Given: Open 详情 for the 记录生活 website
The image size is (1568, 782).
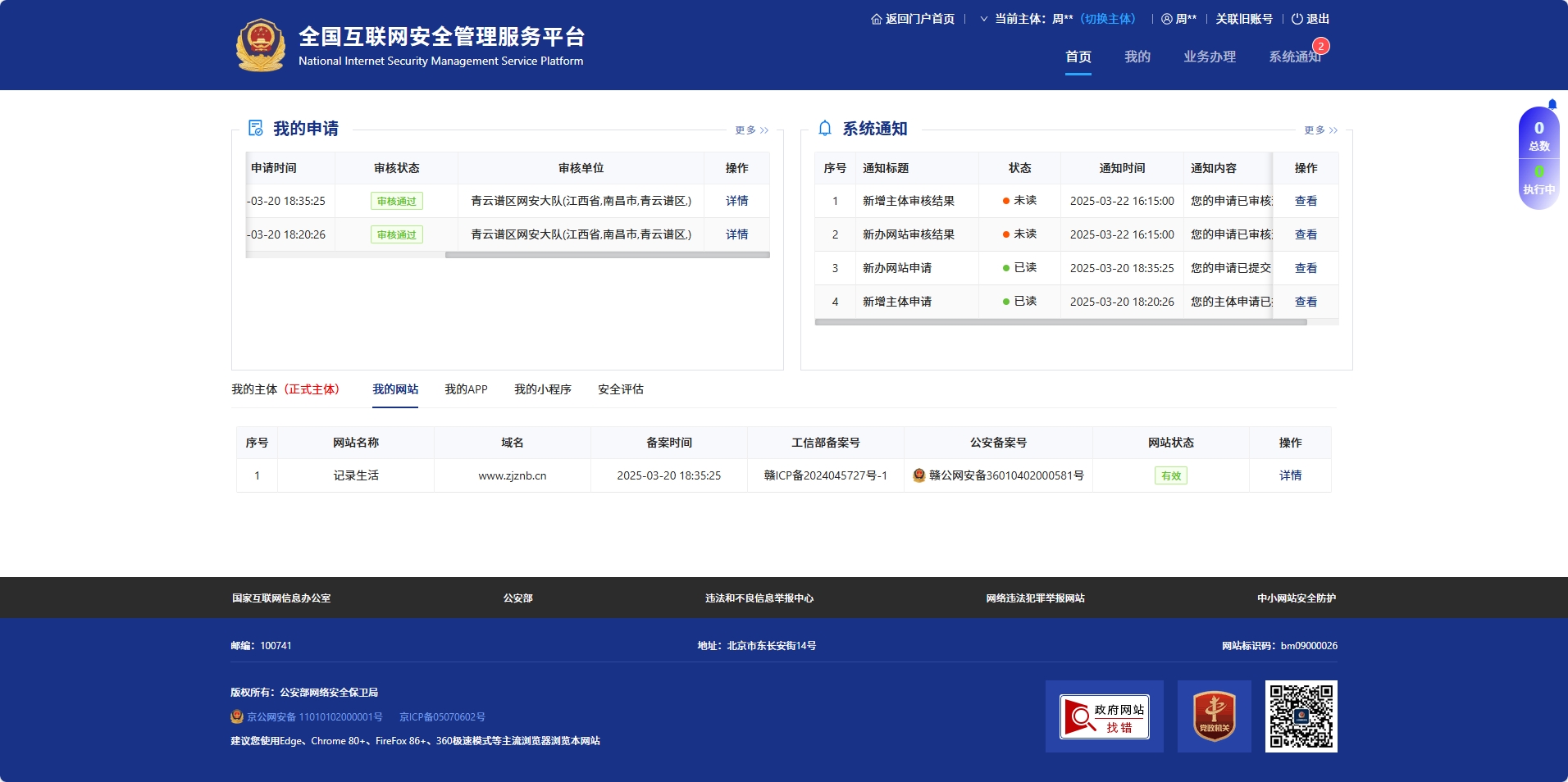Looking at the screenshot, I should 1290,475.
